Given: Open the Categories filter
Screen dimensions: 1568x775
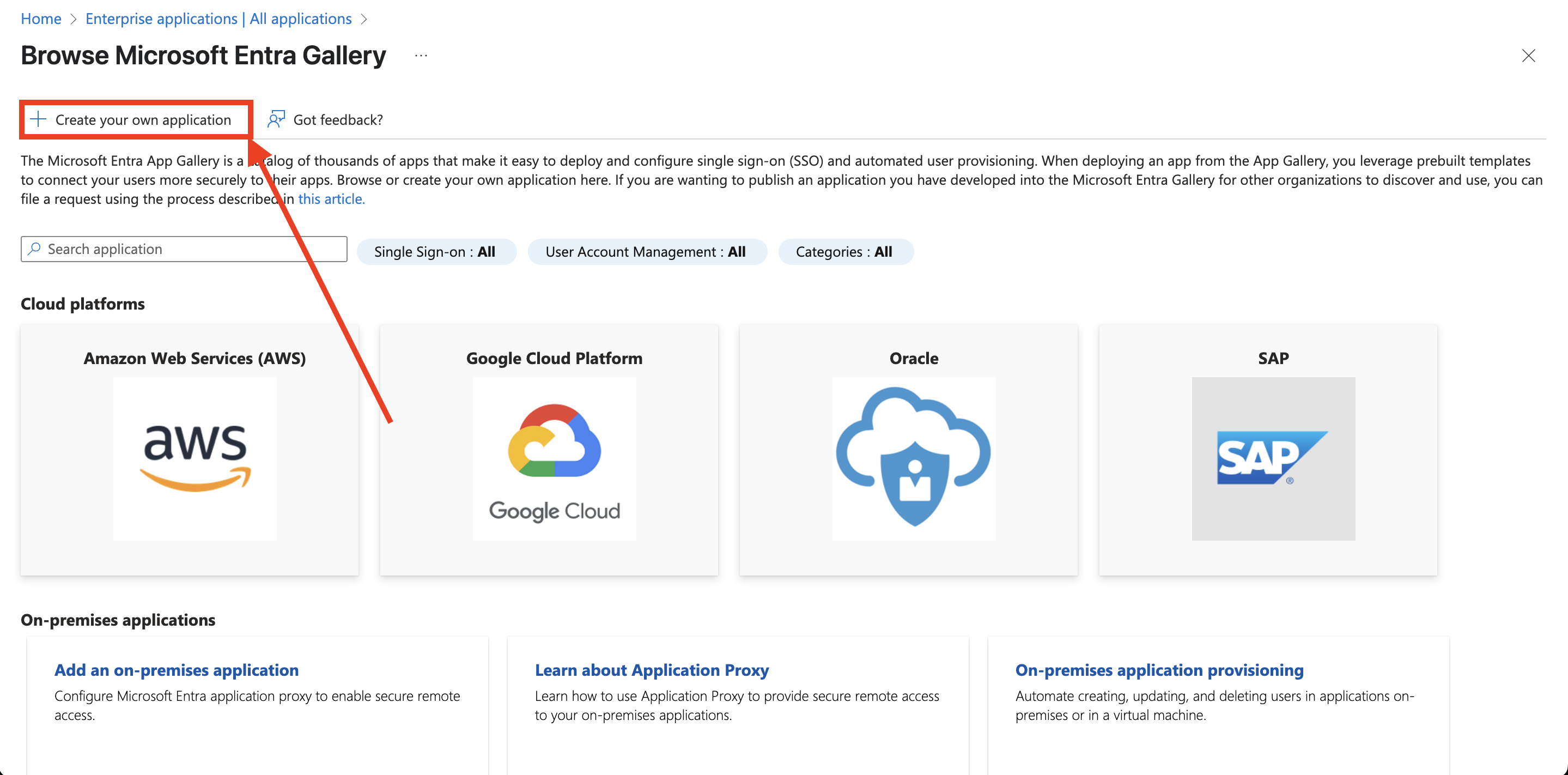Looking at the screenshot, I should (845, 251).
